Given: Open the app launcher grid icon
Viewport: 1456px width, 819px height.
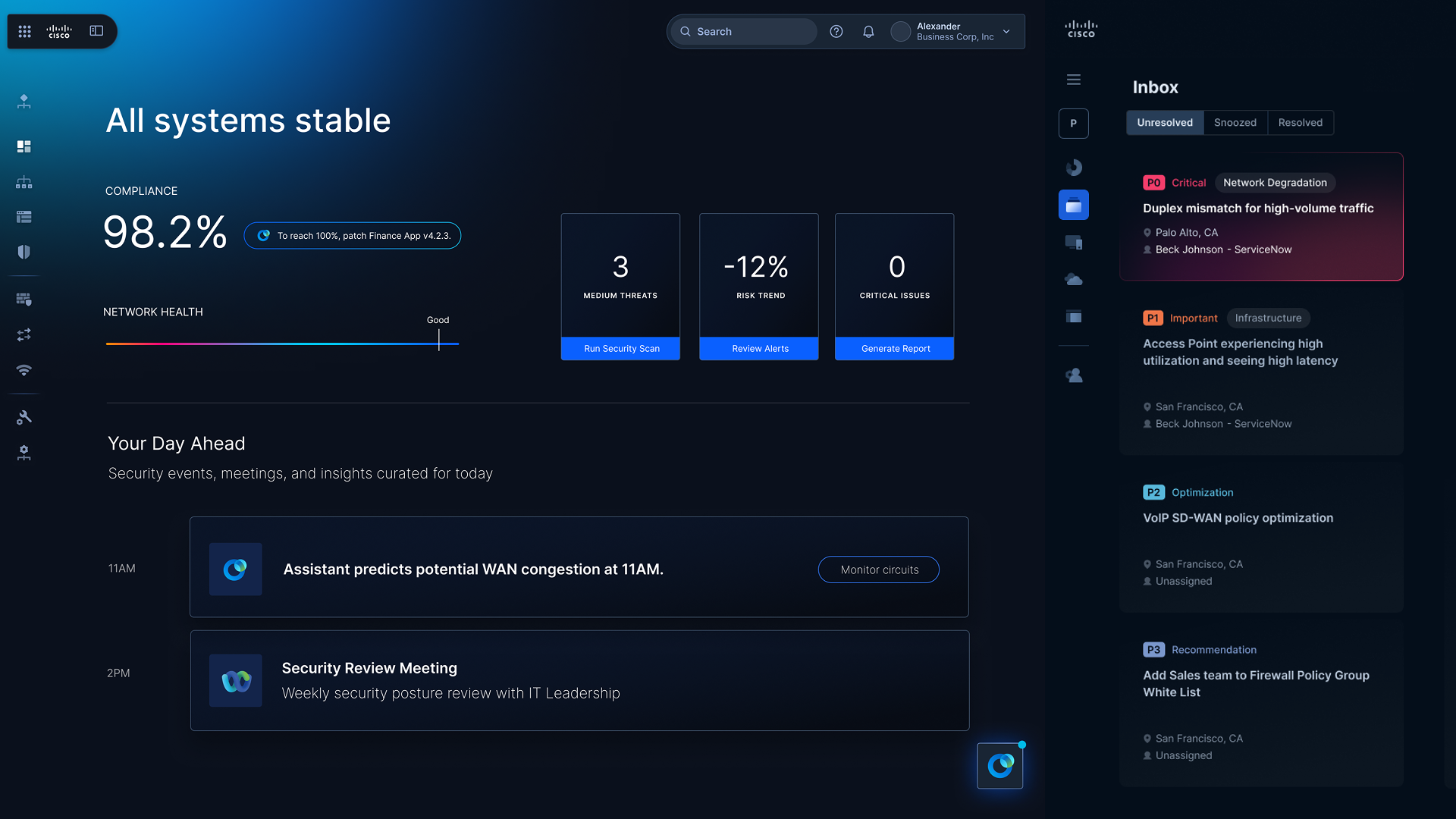Looking at the screenshot, I should click(24, 31).
